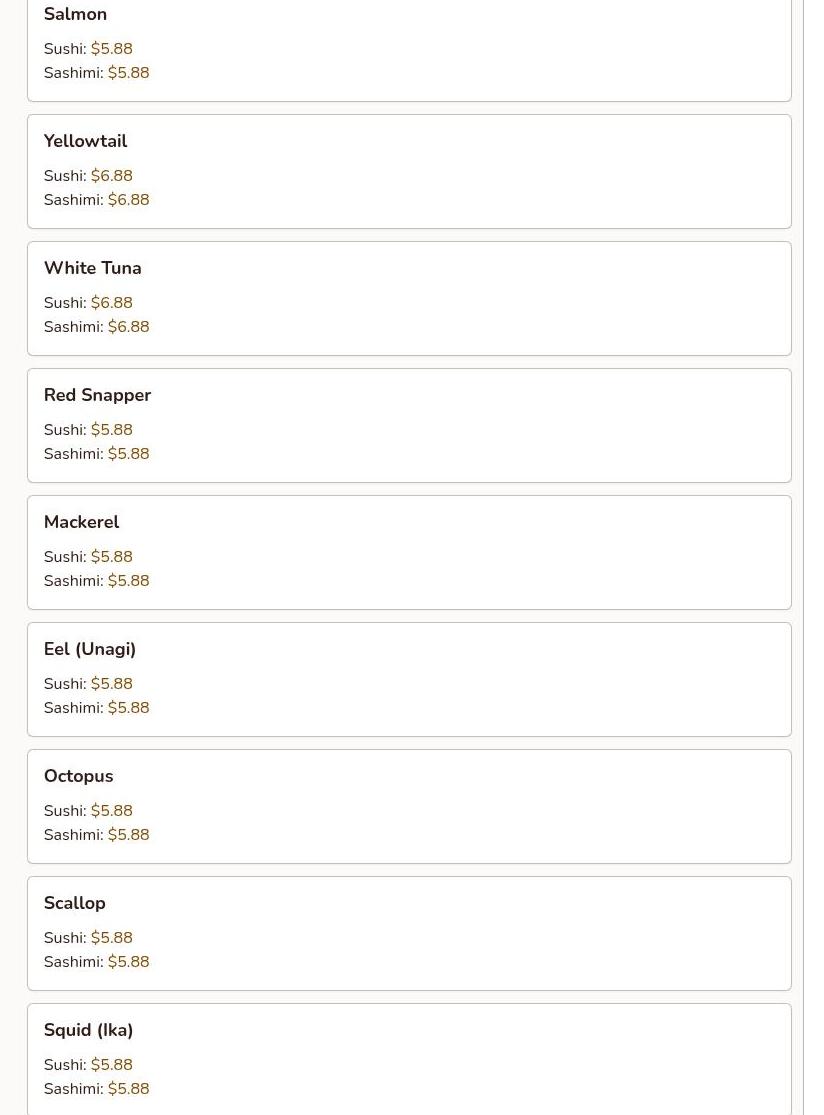Click Eel (Unagi) sashimi price
824x1115 pixels.
129,708
